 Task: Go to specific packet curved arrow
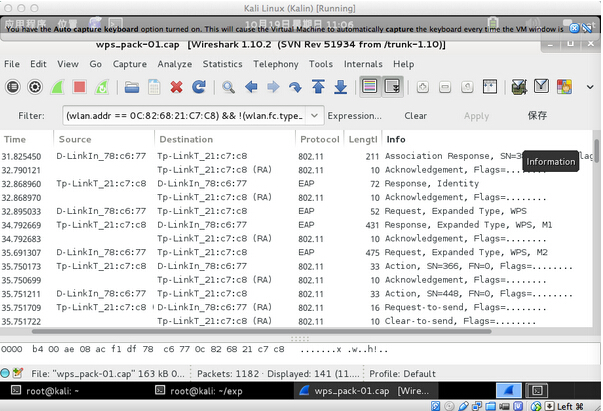295,87
